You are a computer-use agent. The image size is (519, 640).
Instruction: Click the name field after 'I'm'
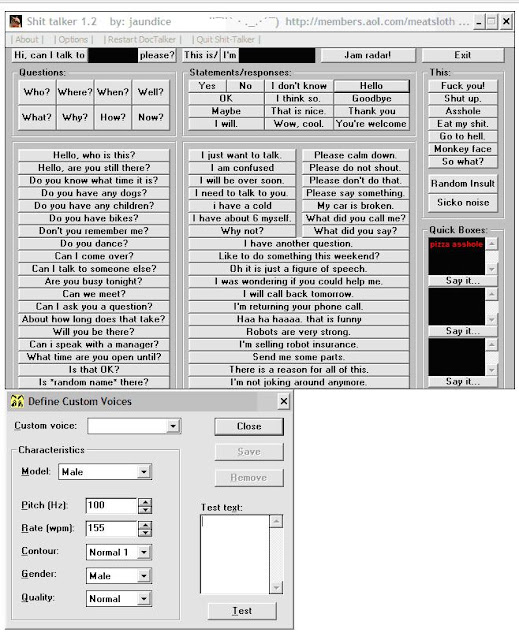click(277, 56)
